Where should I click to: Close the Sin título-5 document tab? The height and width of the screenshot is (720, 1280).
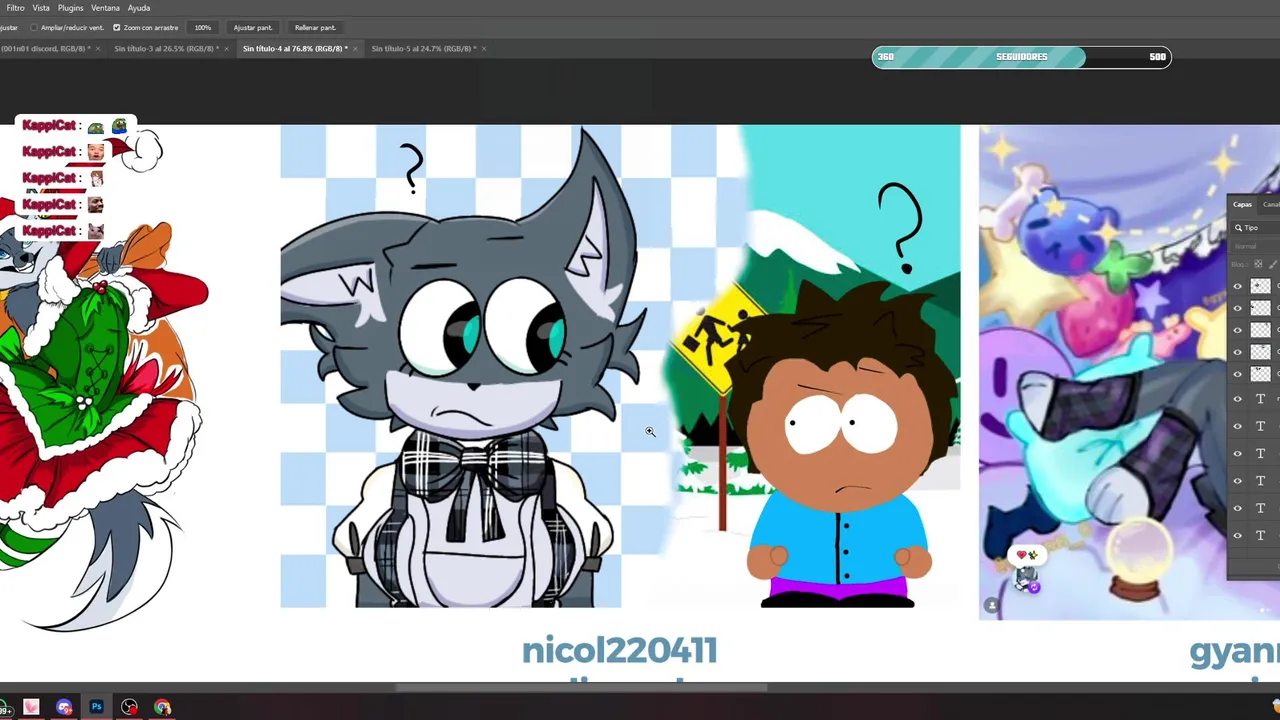(484, 48)
